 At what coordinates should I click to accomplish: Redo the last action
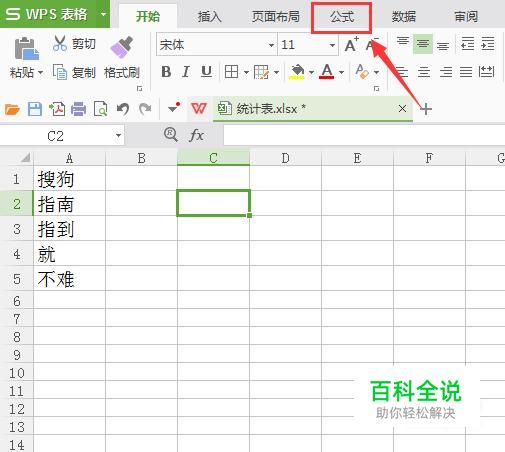145,109
